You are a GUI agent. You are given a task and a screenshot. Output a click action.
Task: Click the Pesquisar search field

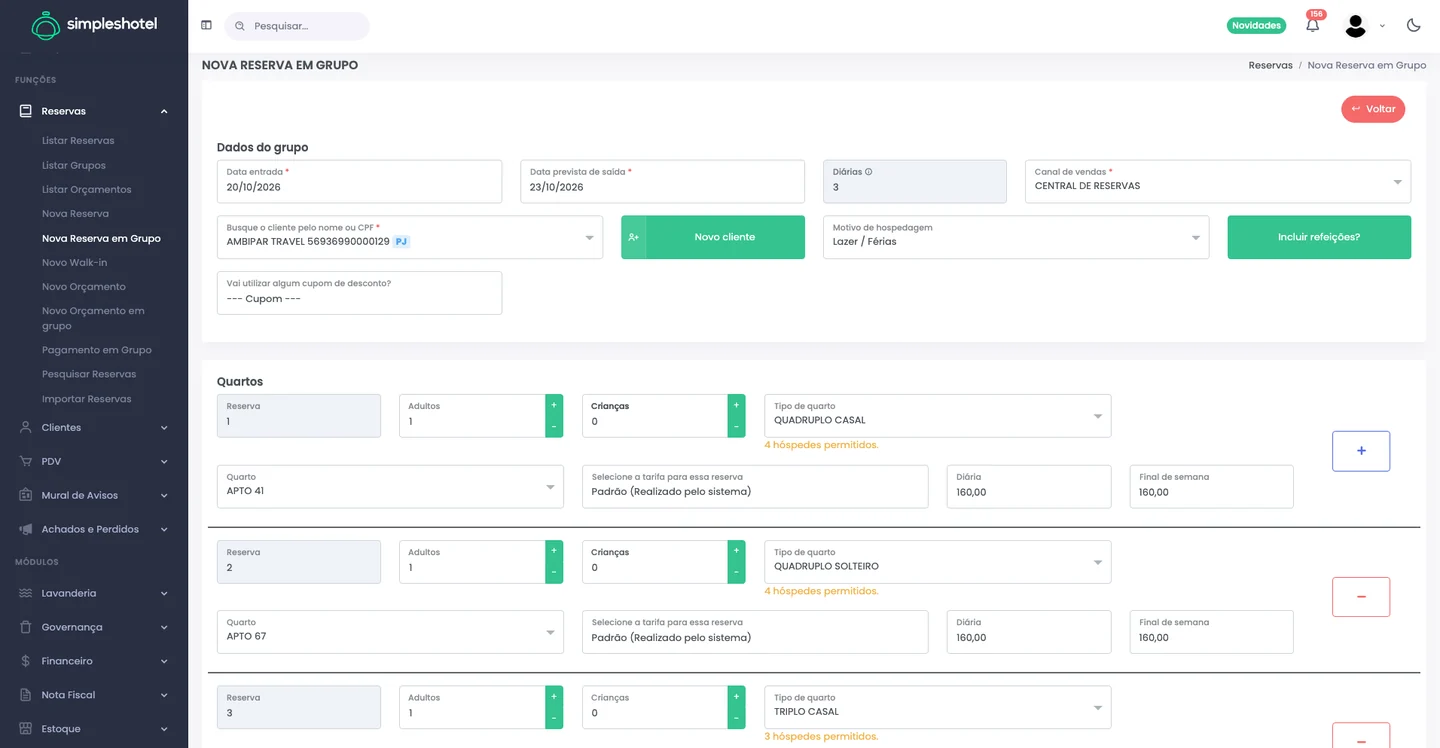297,26
